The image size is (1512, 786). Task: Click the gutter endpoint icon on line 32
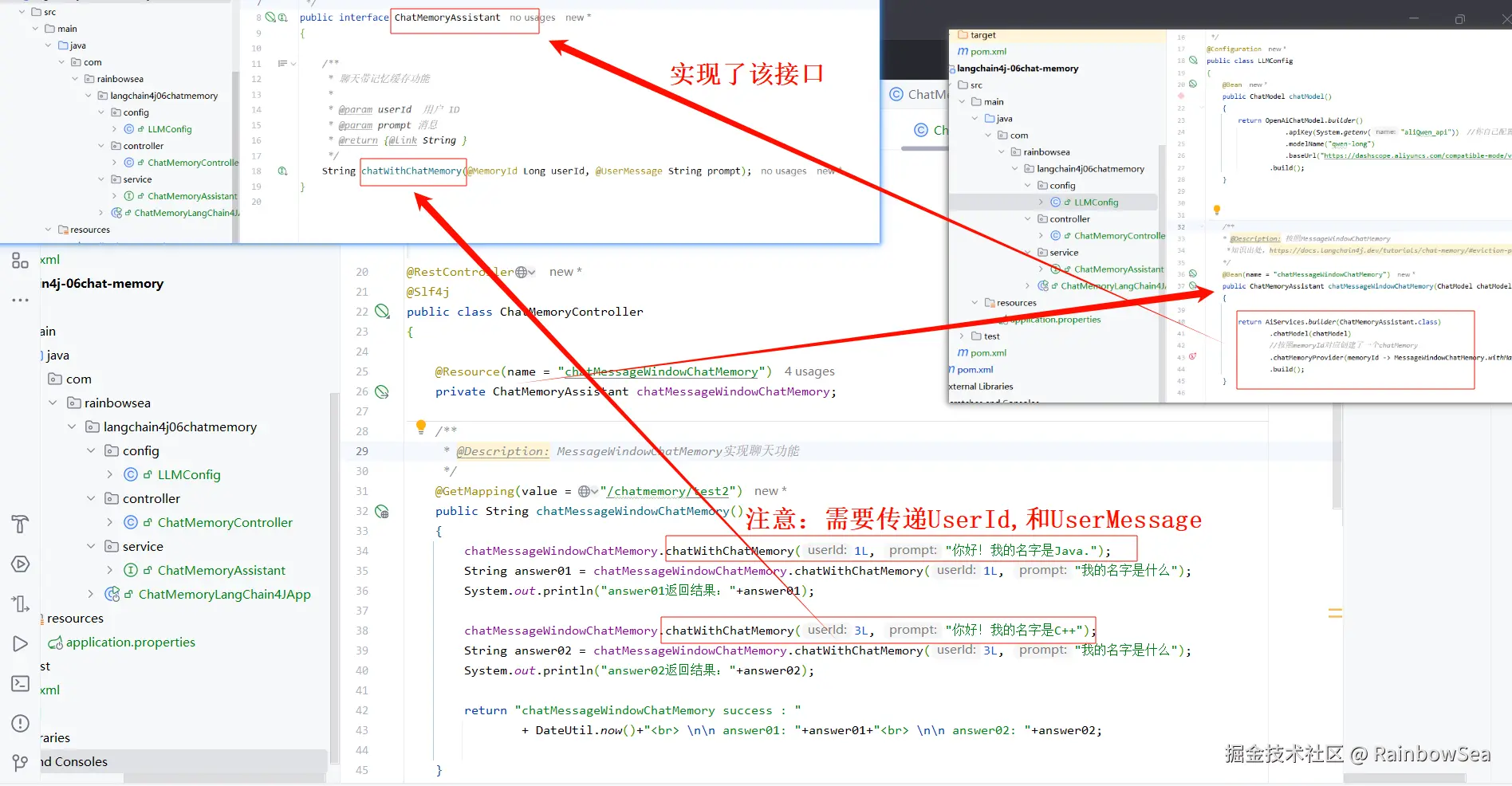point(382,511)
